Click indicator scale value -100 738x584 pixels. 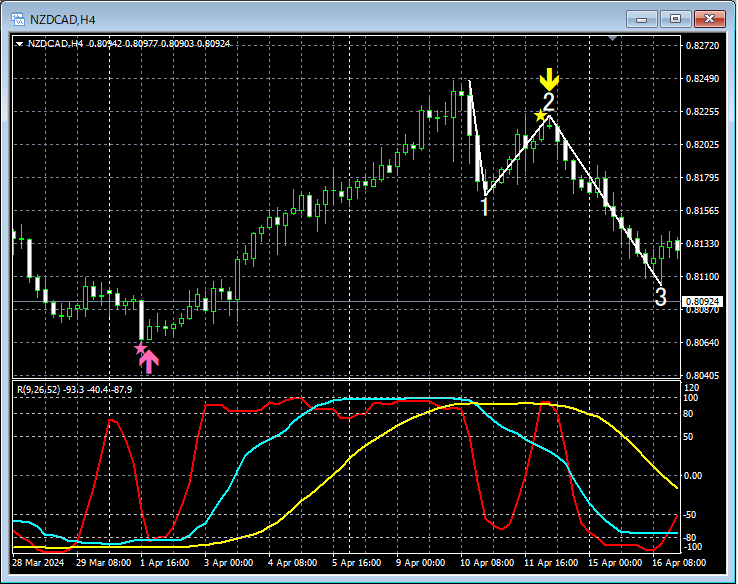[x=691, y=547]
